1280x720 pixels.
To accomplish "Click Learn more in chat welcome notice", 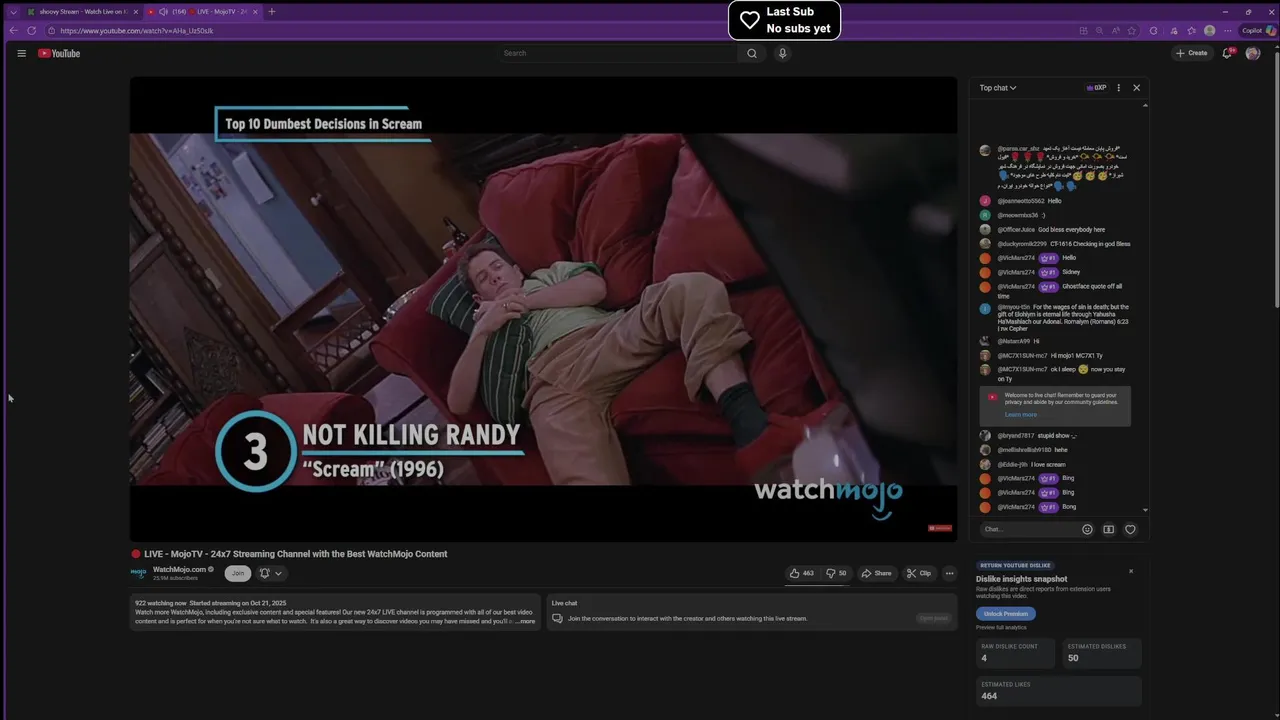I will coord(1021,415).
